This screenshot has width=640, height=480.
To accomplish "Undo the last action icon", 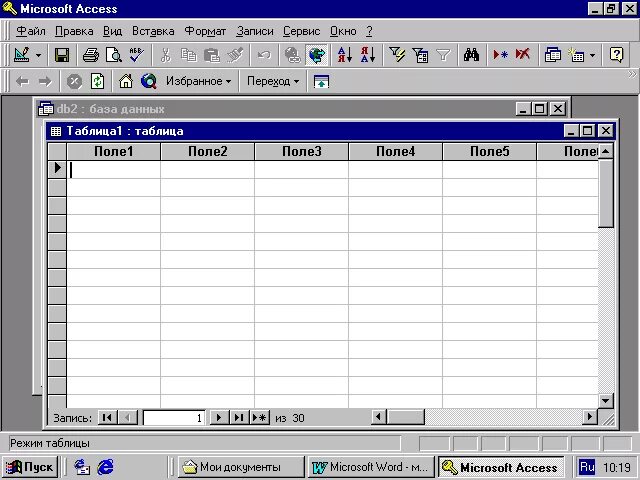I will 264,55.
